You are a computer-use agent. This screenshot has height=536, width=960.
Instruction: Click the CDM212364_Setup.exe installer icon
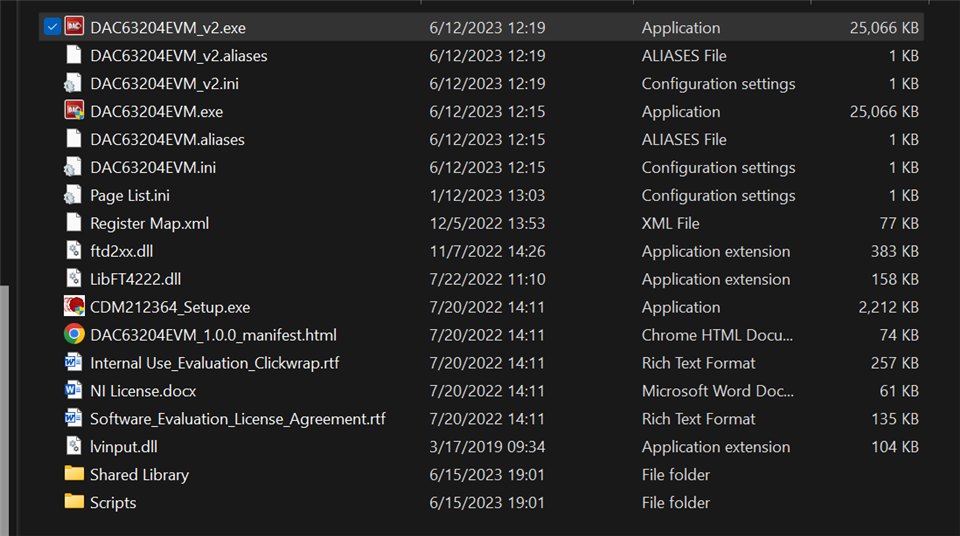tap(74, 307)
